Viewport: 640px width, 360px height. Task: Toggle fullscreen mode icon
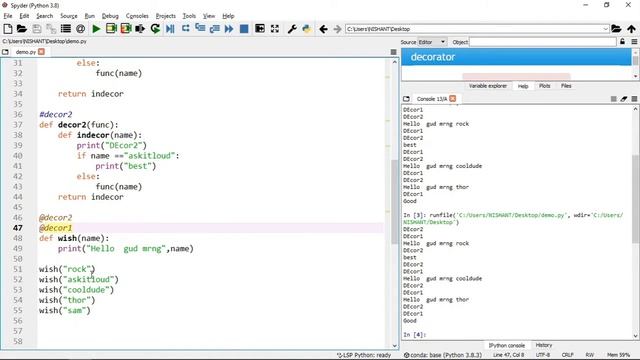(x=275, y=29)
